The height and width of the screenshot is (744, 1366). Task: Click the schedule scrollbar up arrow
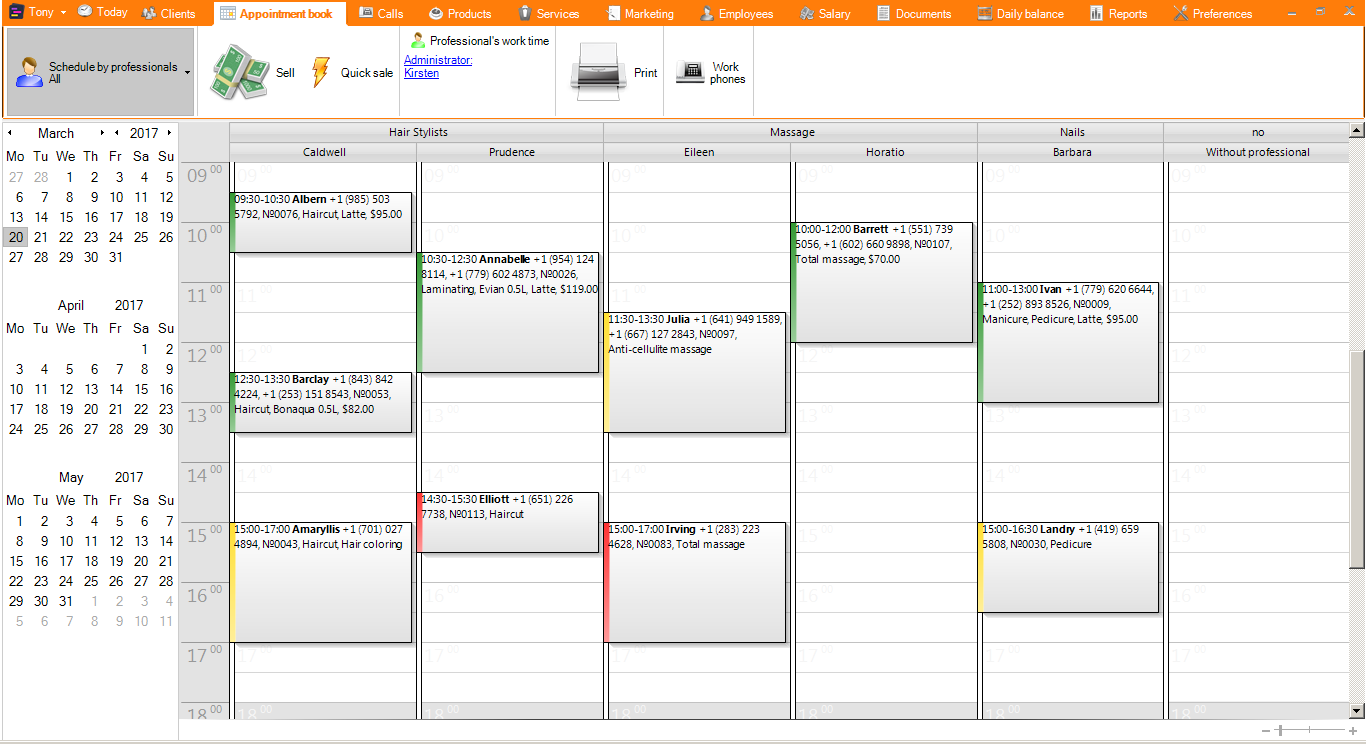tap(1357, 130)
